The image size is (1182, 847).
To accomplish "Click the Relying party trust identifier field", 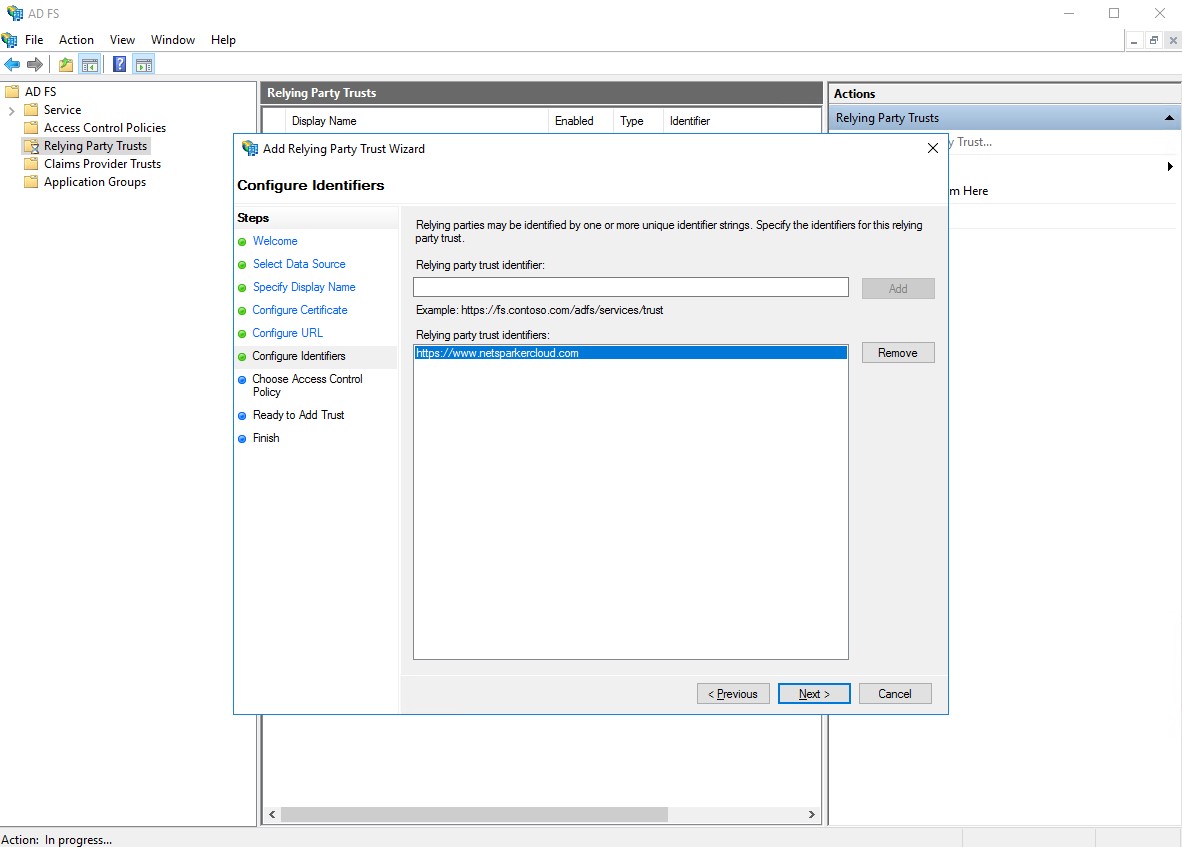I will point(630,287).
